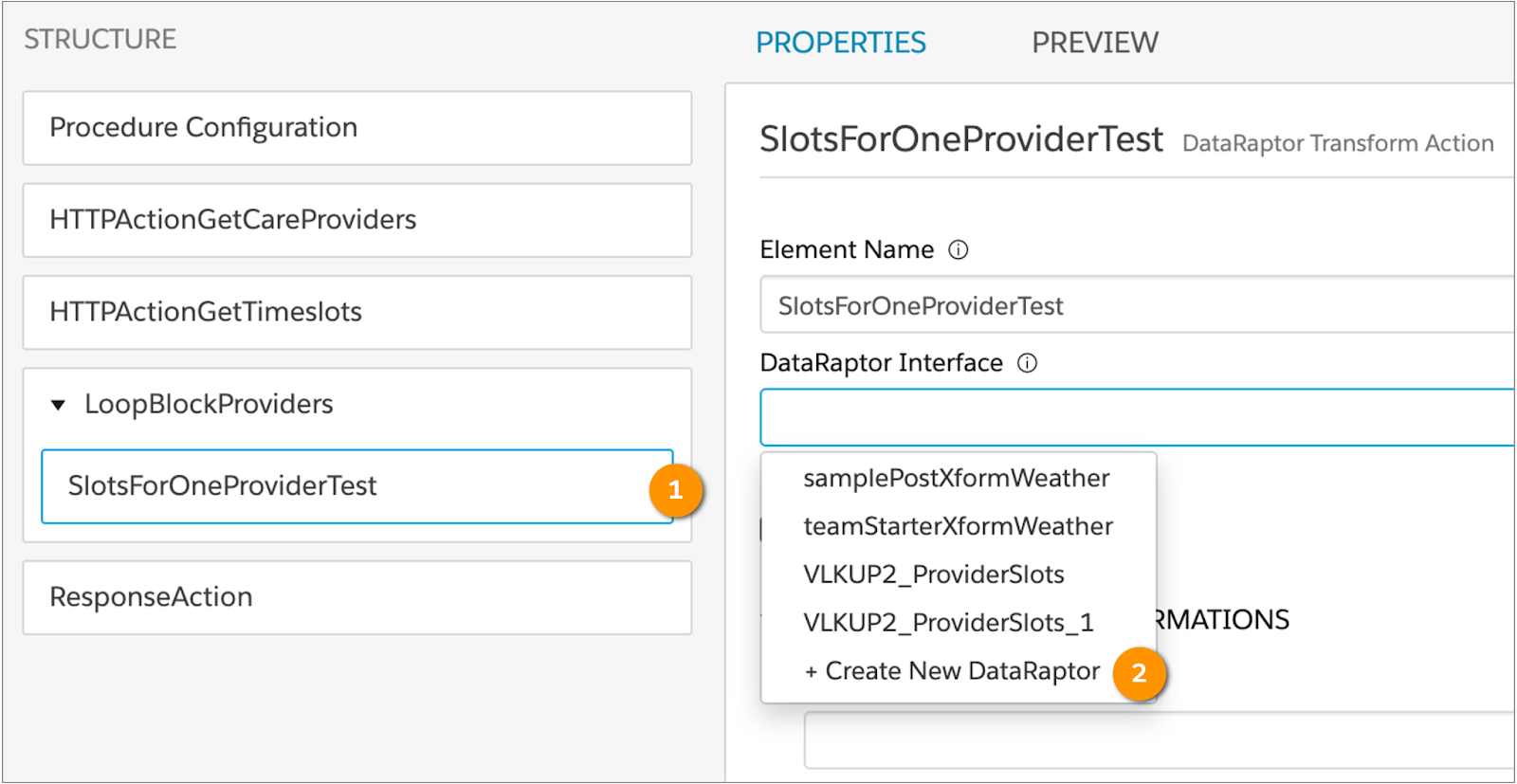
Task: Select HTTPActionGetCareProviders step
Action: pos(357,220)
